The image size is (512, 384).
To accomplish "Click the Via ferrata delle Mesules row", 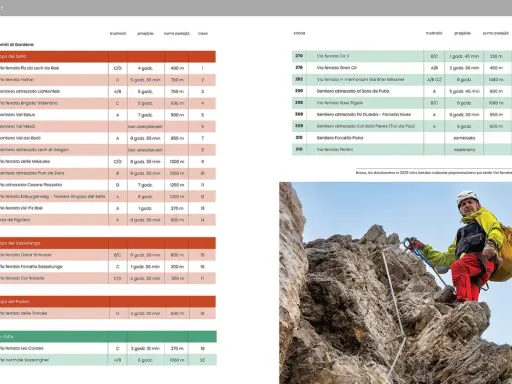I will (108, 162).
